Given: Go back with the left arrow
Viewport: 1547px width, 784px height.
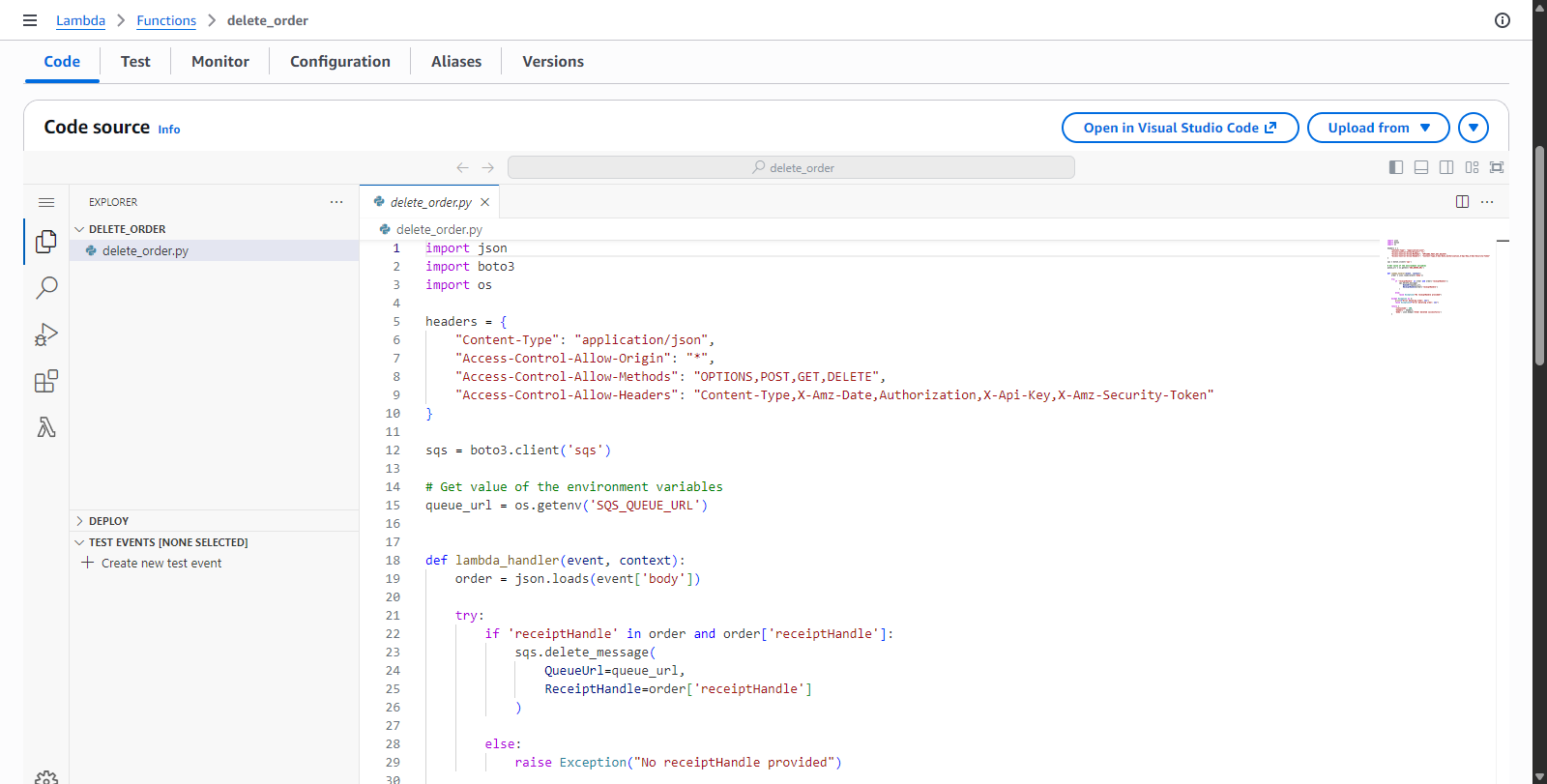Looking at the screenshot, I should pyautogui.click(x=462, y=167).
